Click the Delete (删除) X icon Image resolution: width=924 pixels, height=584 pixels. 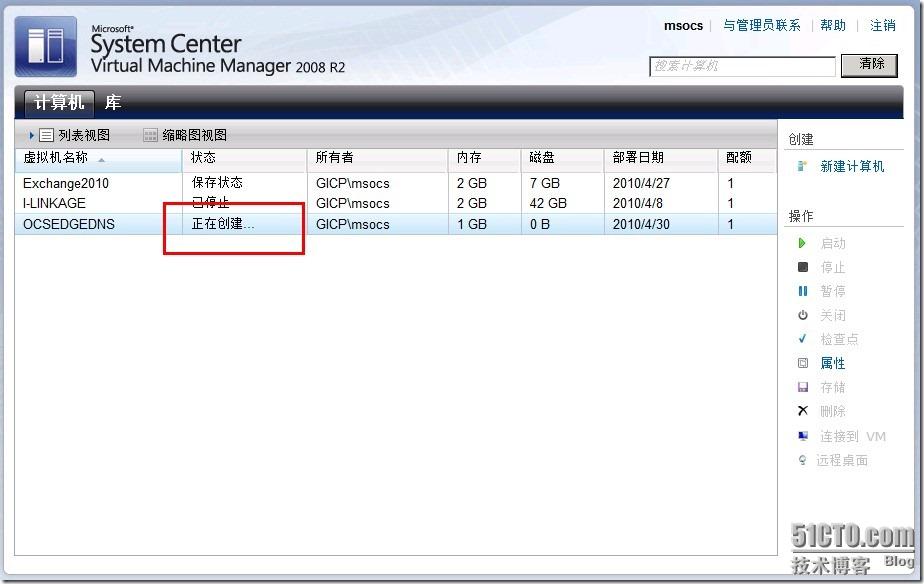[803, 411]
